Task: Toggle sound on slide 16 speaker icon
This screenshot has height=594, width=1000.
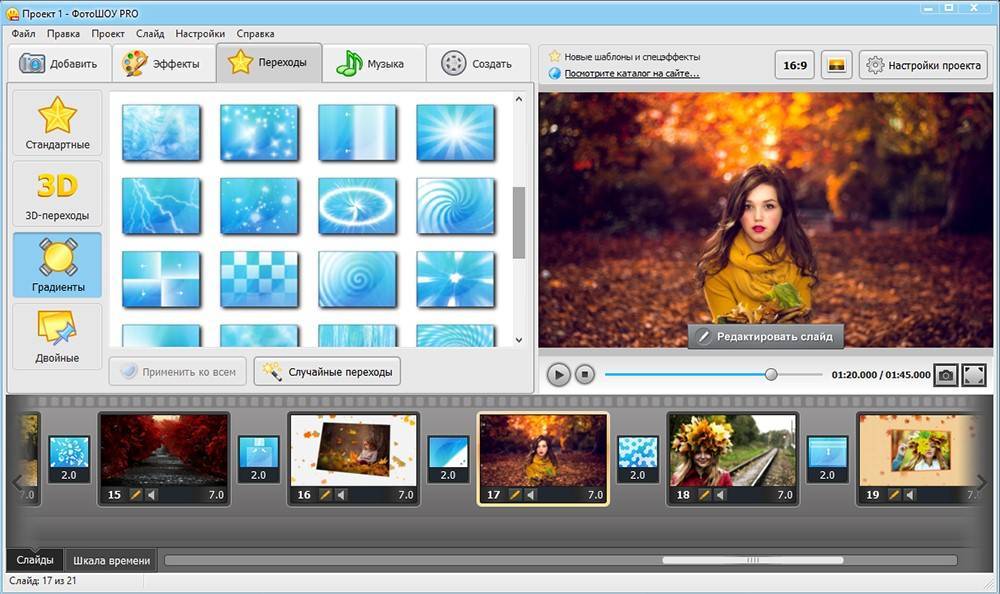Action: 342,494
